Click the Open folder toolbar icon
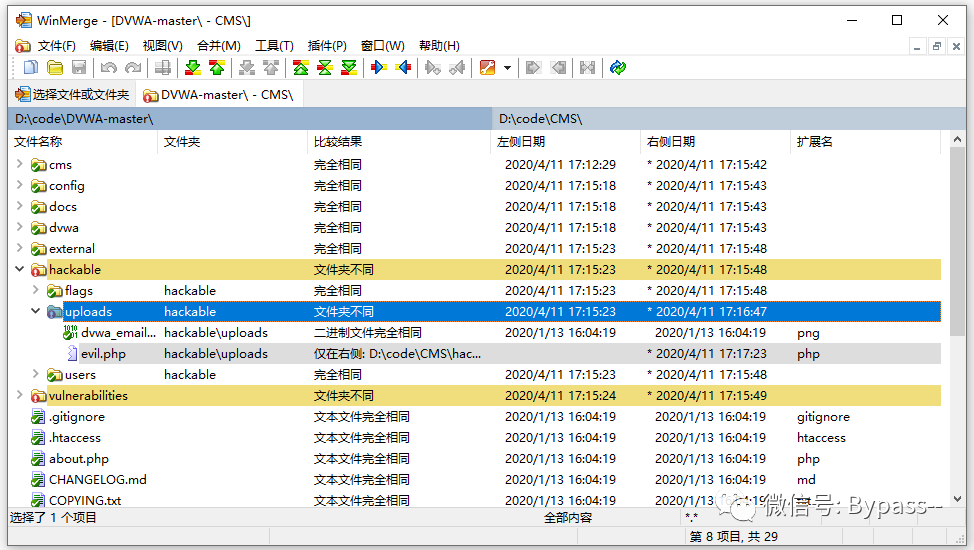Screen dimensions: 974x550 tap(55, 67)
